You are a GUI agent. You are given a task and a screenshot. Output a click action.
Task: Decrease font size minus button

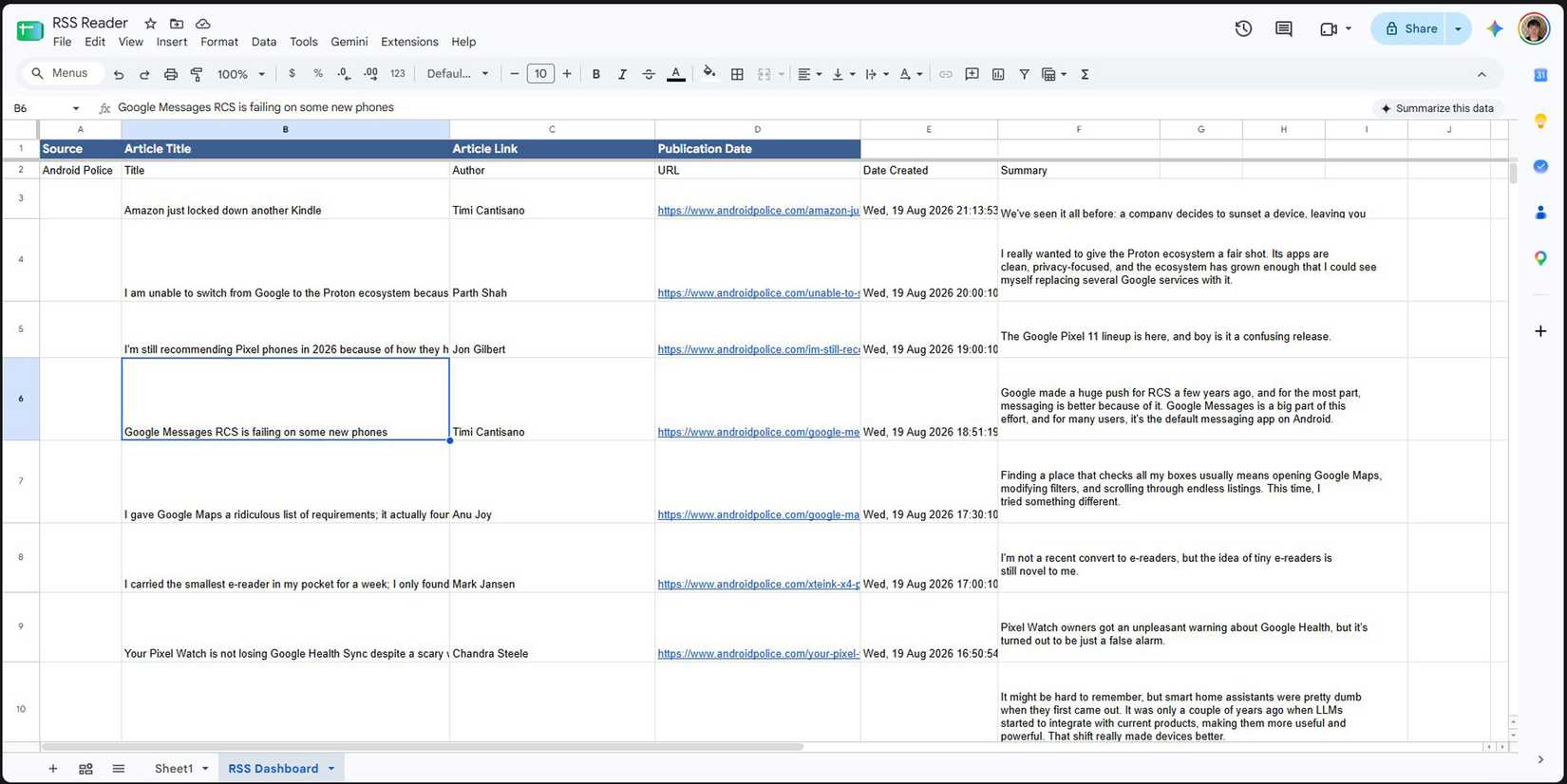pyautogui.click(x=515, y=74)
